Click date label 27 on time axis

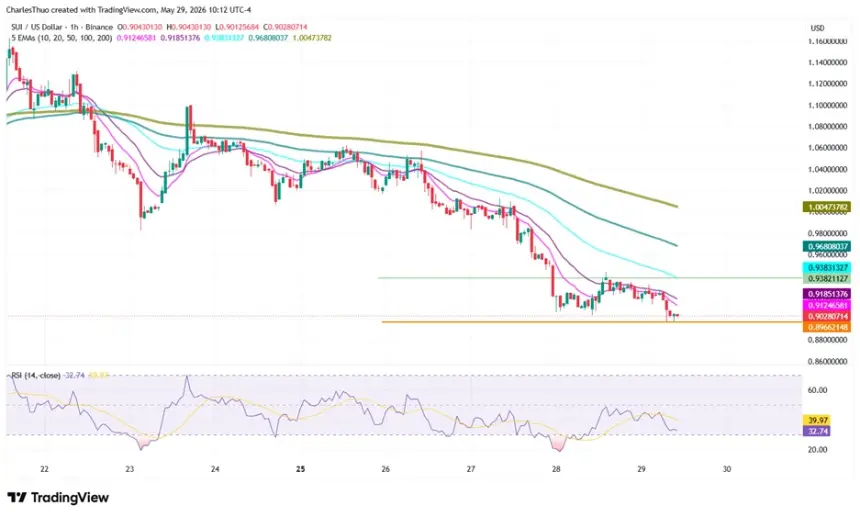(471, 469)
